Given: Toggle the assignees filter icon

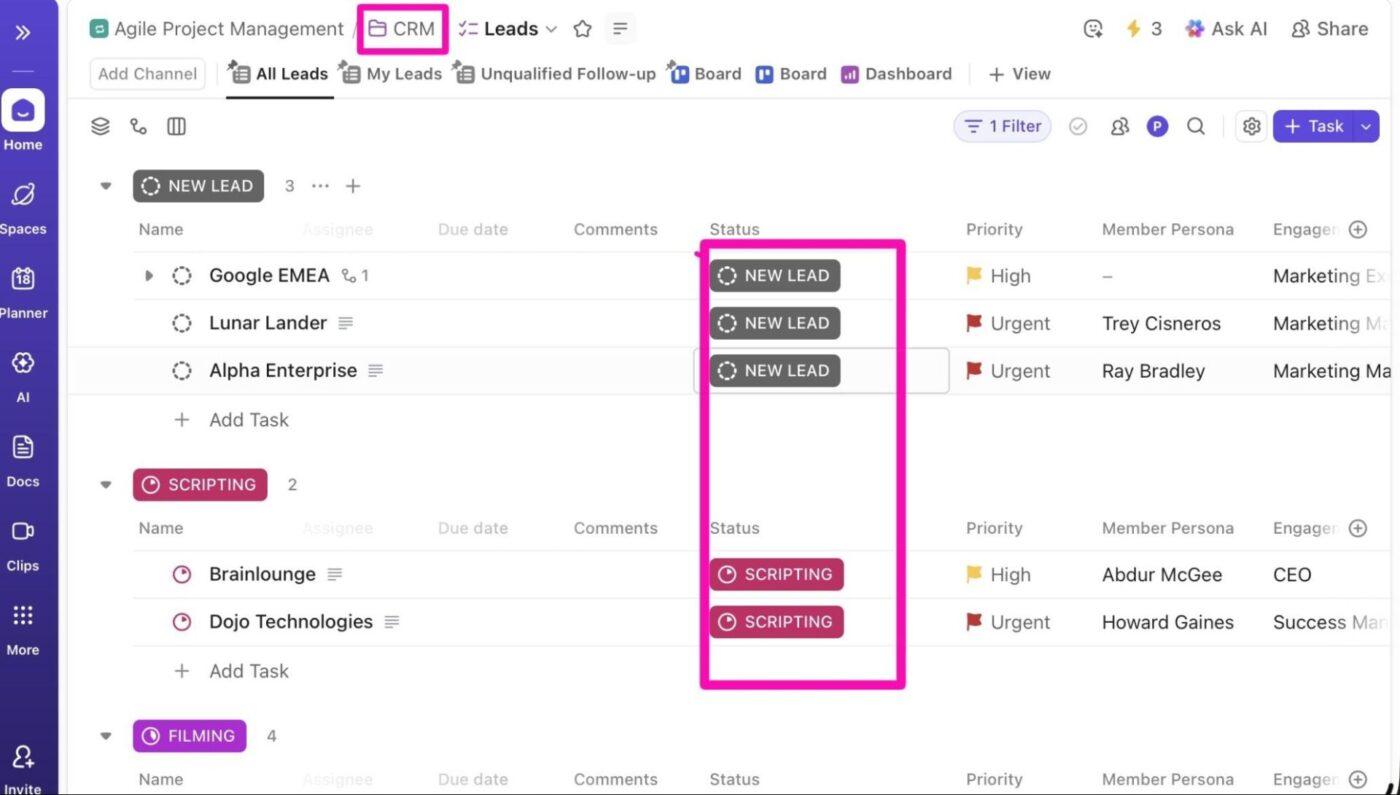Looking at the screenshot, I should coord(1119,126).
